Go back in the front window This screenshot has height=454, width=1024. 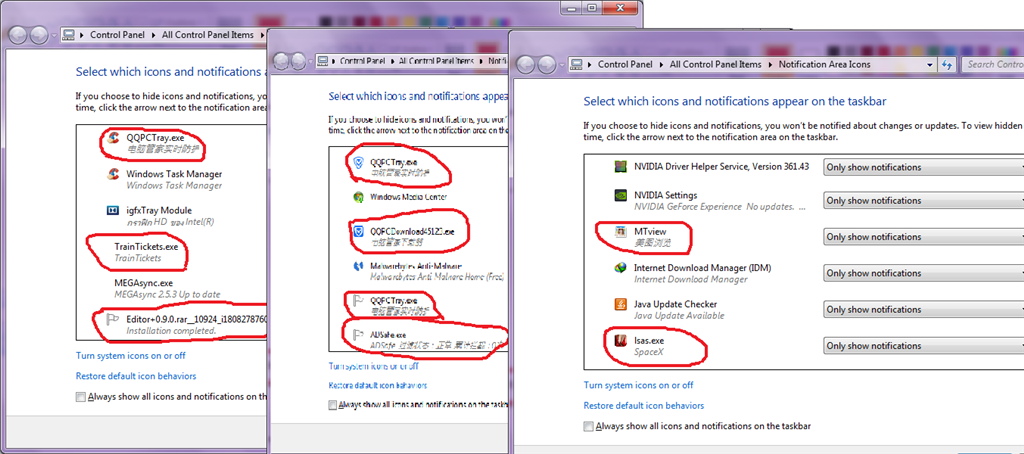click(x=528, y=64)
